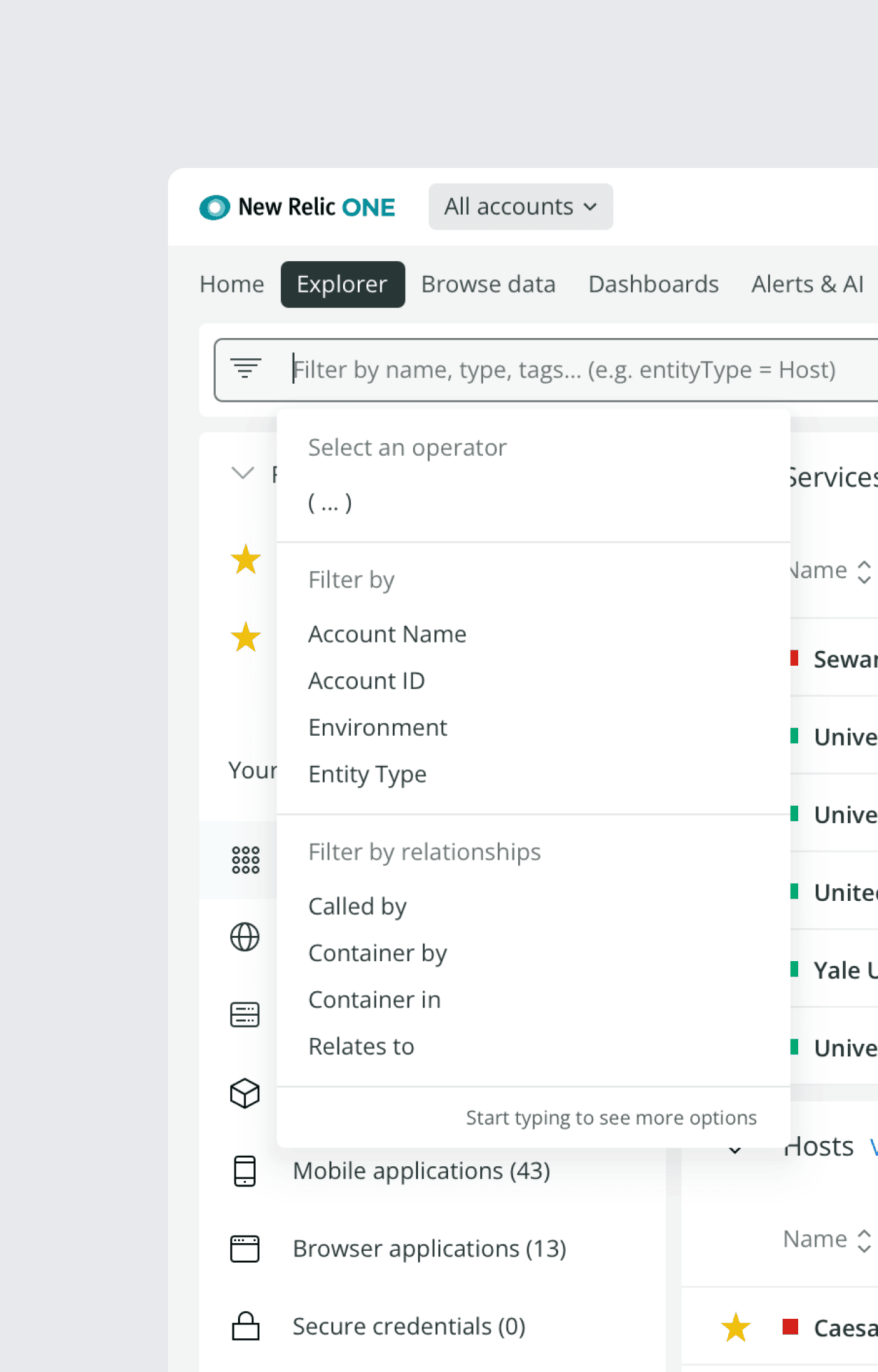Filter by Environment

[x=377, y=728]
